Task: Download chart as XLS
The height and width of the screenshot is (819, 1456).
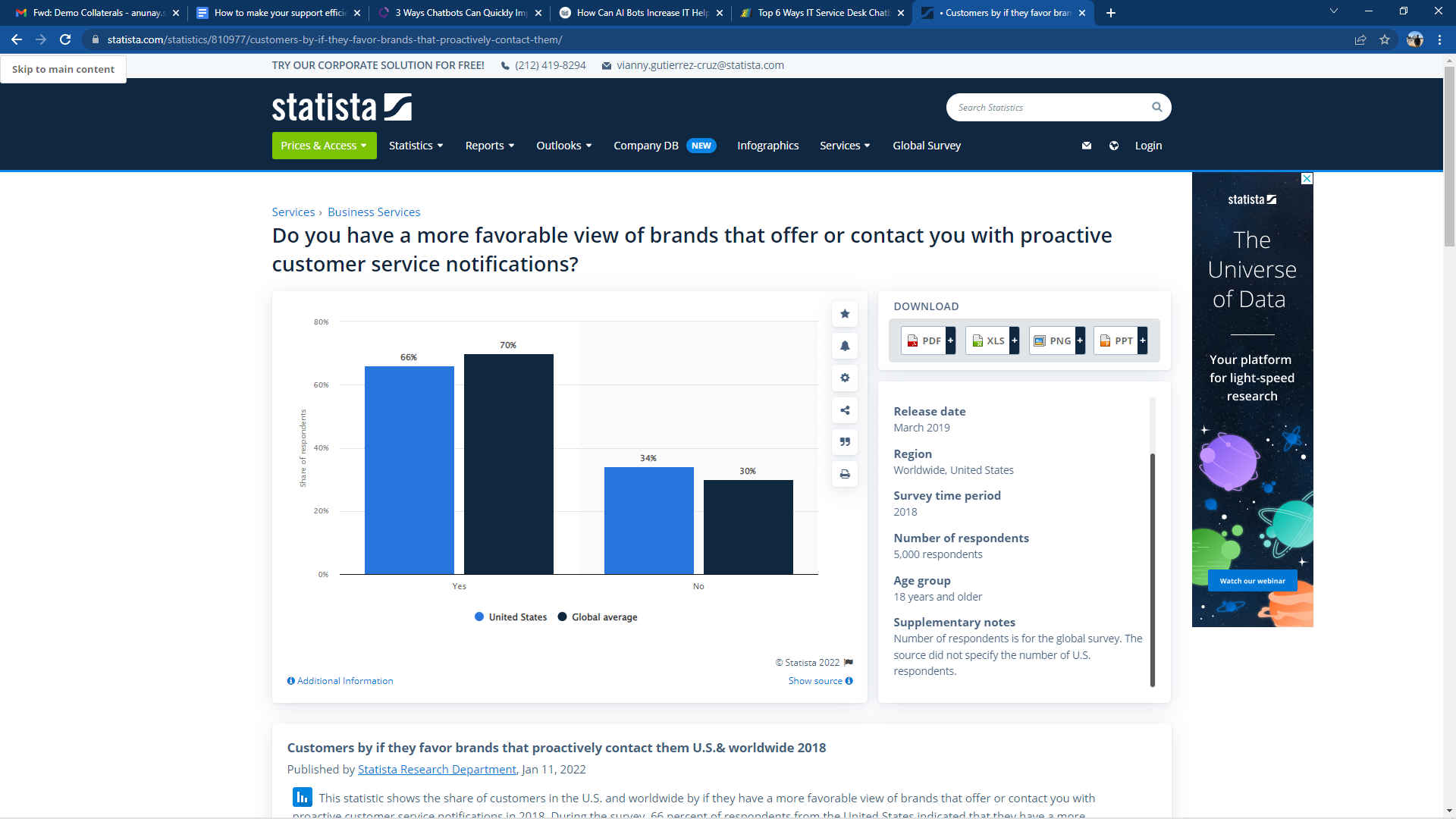Action: tap(992, 340)
